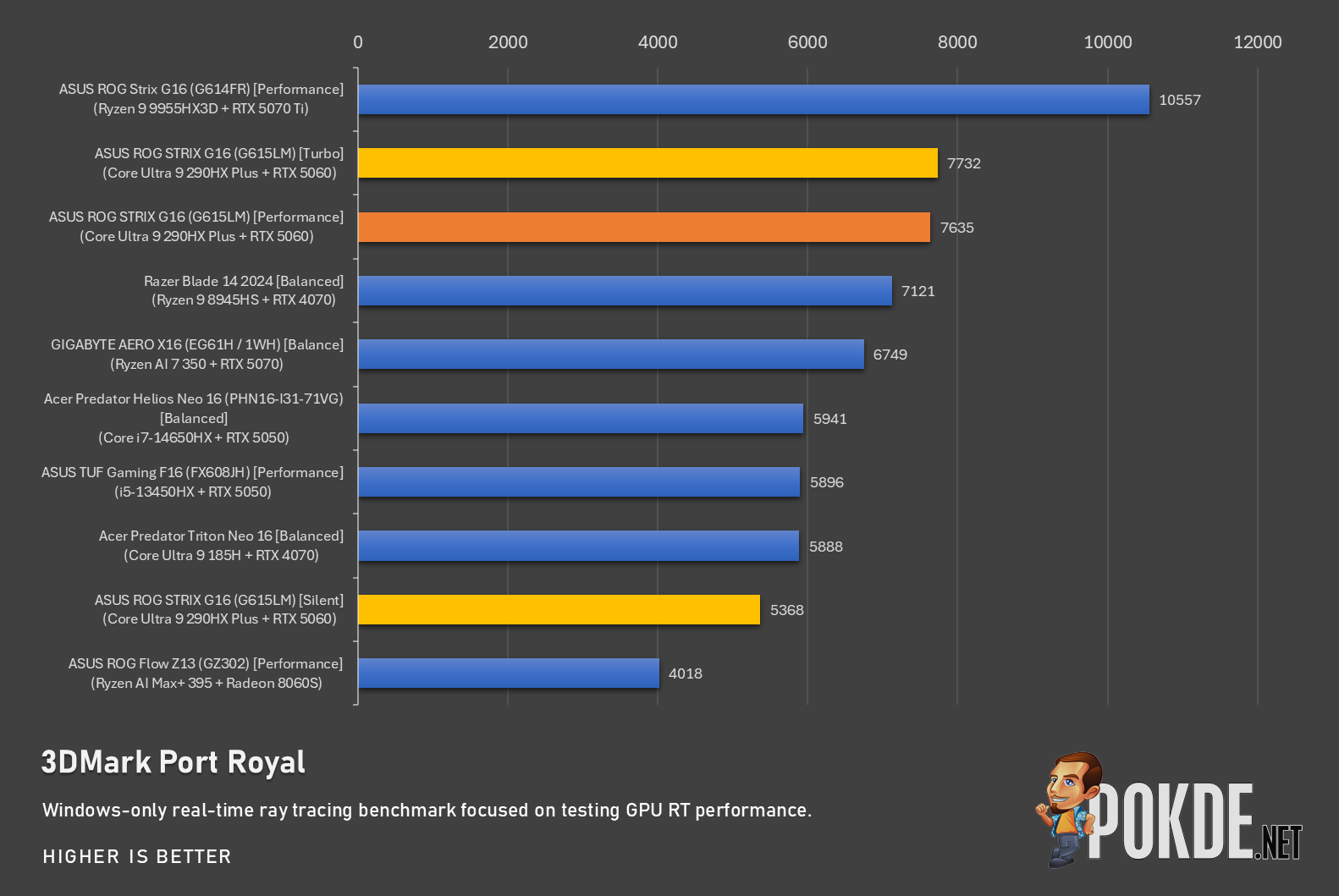Viewport: 1339px width, 896px height.
Task: Click the 10557 data value
Action: (x=1180, y=100)
